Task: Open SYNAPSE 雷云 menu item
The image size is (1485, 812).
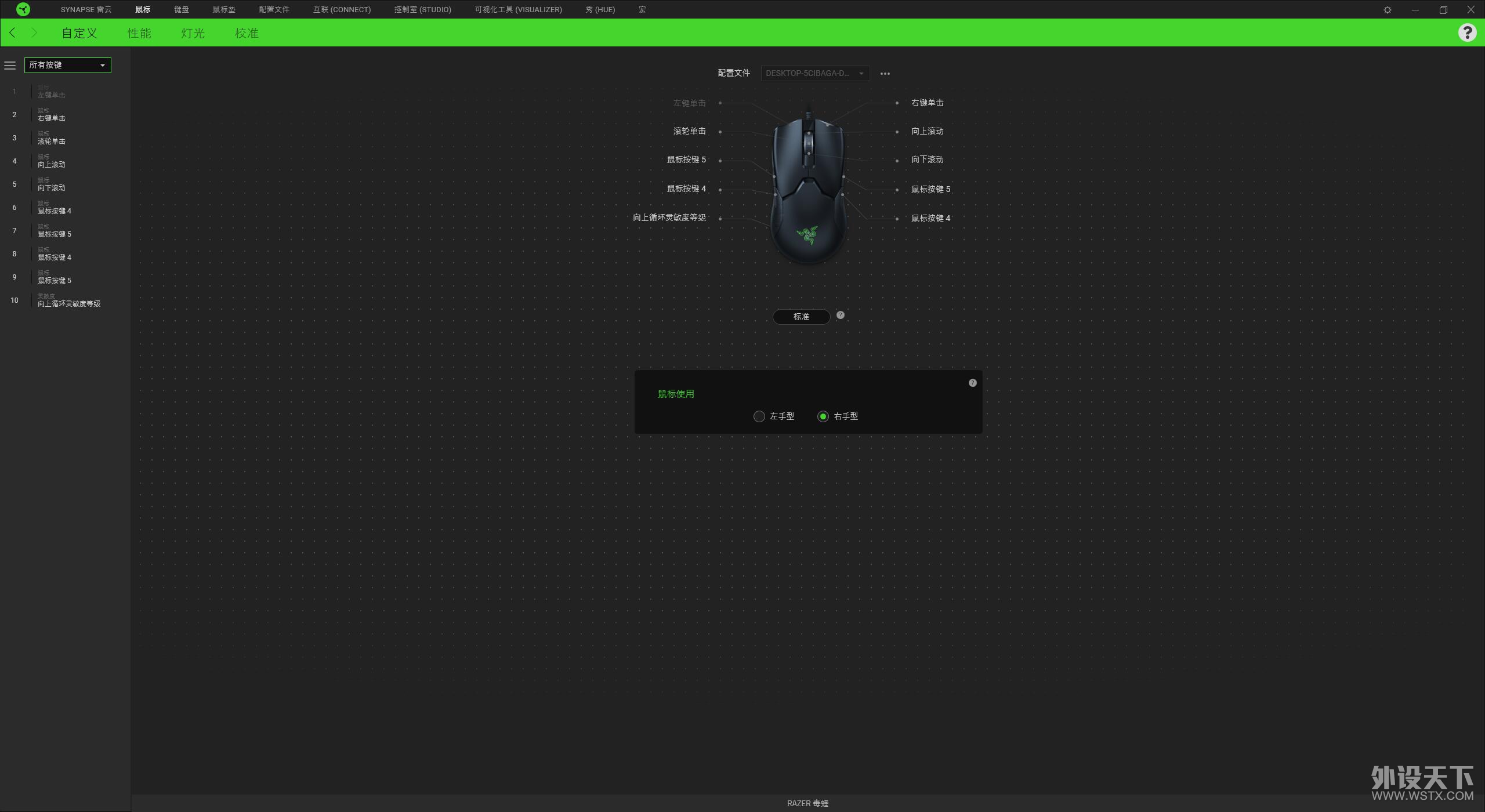Action: [86, 9]
